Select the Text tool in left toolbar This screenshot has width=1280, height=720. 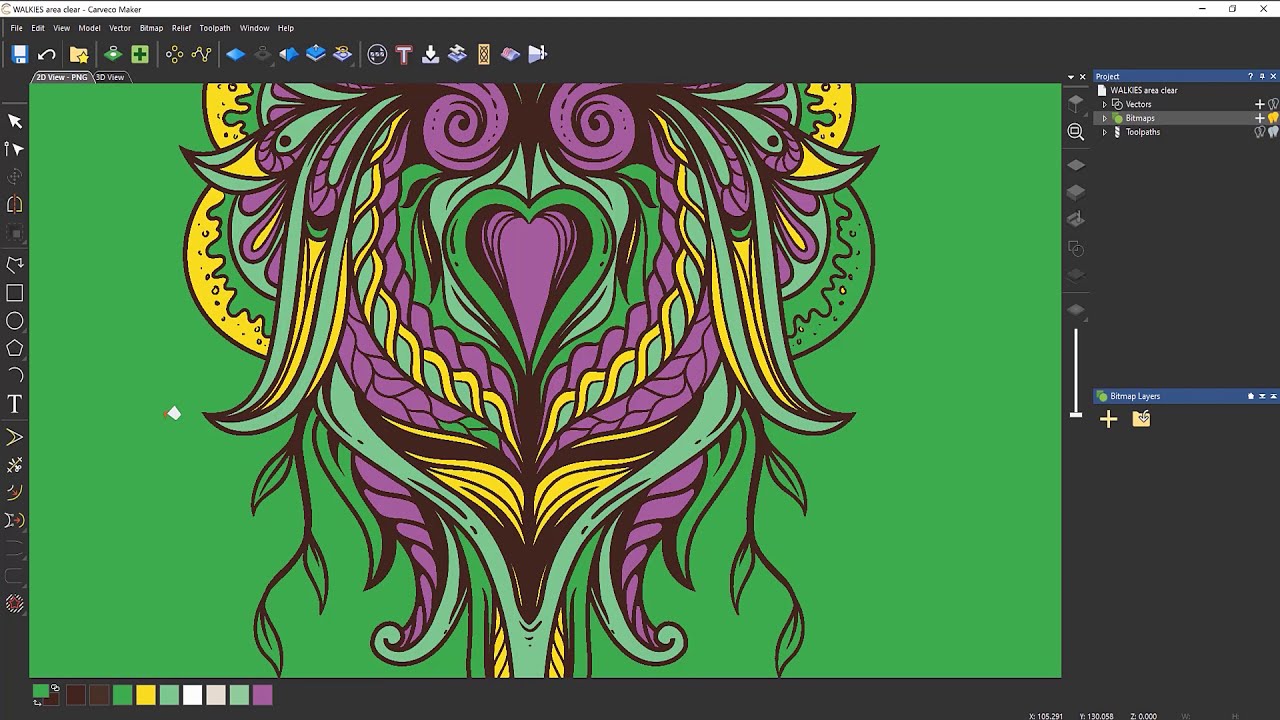(x=15, y=404)
